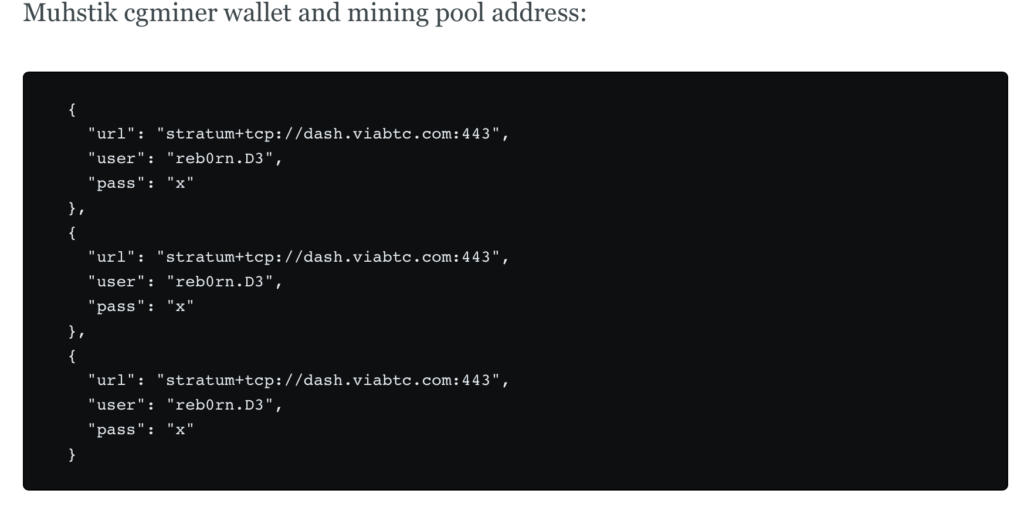Viewport: 1024px width, 507px height.
Task: Click the final closing brace of the code block
Action: click(x=72, y=455)
